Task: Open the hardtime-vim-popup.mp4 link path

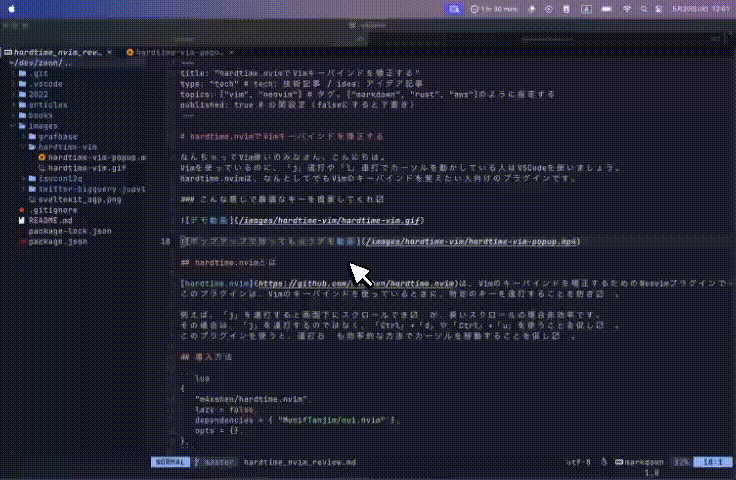Action: click(471, 242)
